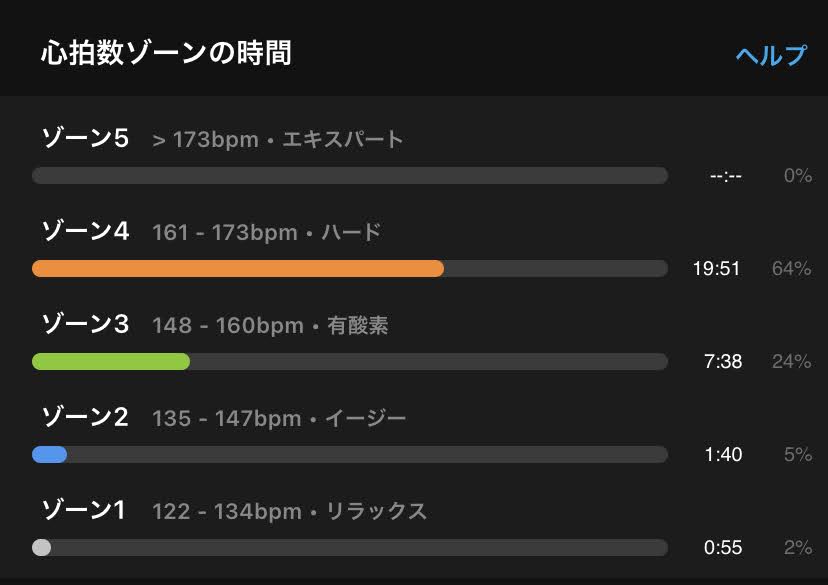
Task: Click the gray Zone 1 bar dot
Action: point(41,547)
